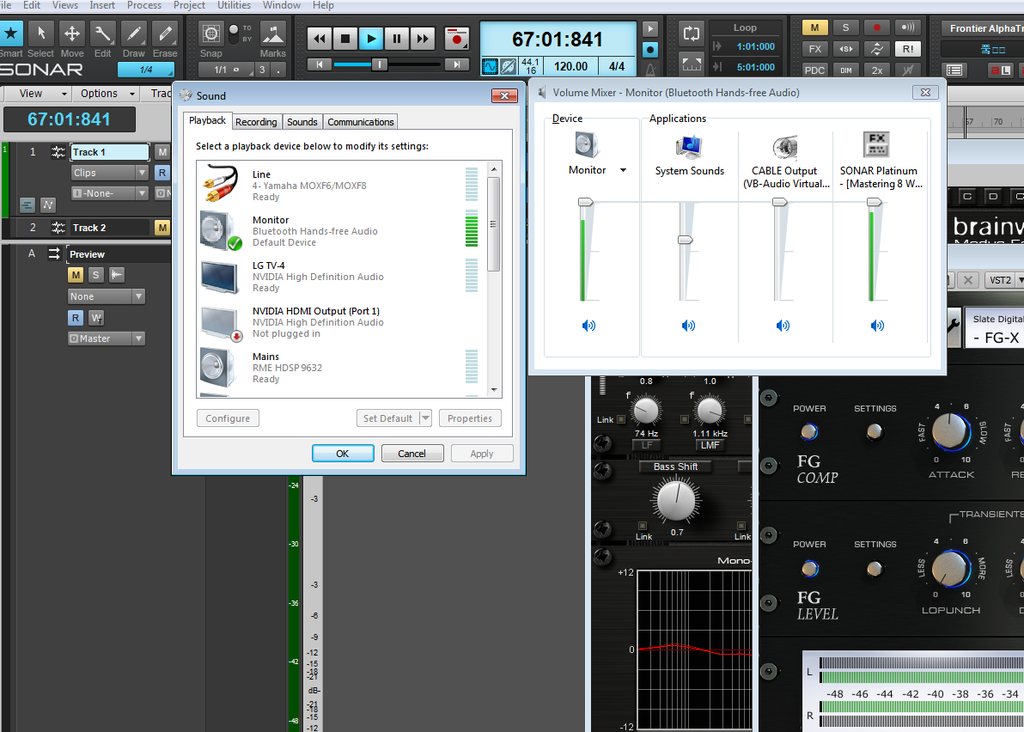Toggle Track 1 mute button
The image size is (1024, 732).
point(162,152)
